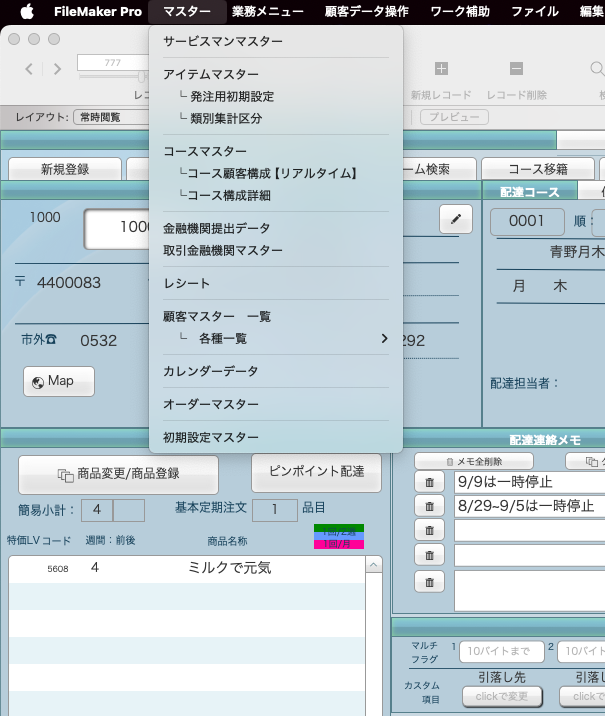The image size is (605, 716).
Task: Select オーダーマスター menu entry
Action: click(276, 404)
